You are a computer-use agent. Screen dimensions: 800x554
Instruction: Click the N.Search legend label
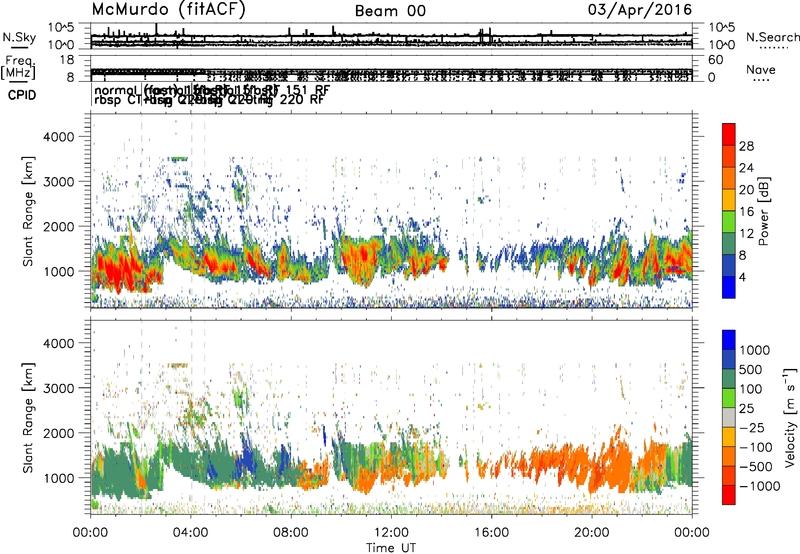[772, 37]
